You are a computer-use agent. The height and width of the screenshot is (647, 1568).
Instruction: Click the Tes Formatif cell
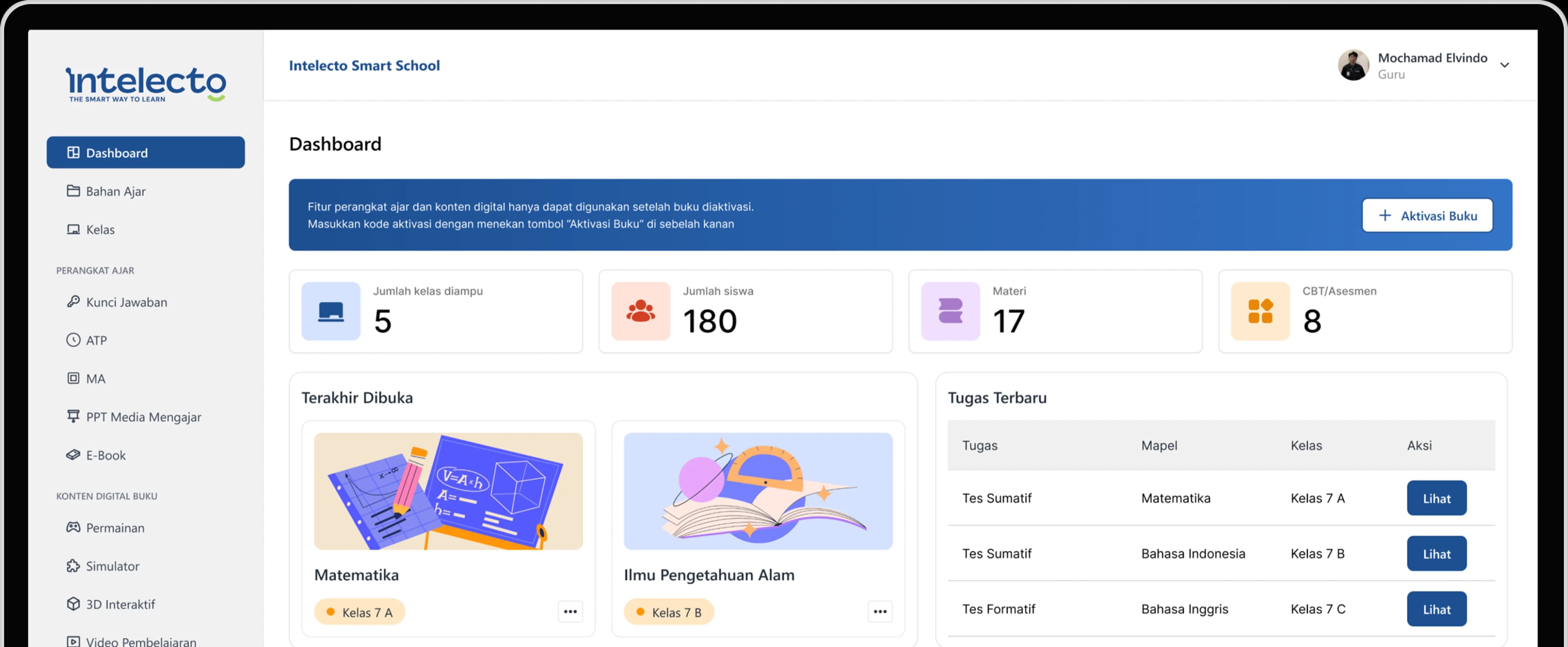click(x=998, y=609)
